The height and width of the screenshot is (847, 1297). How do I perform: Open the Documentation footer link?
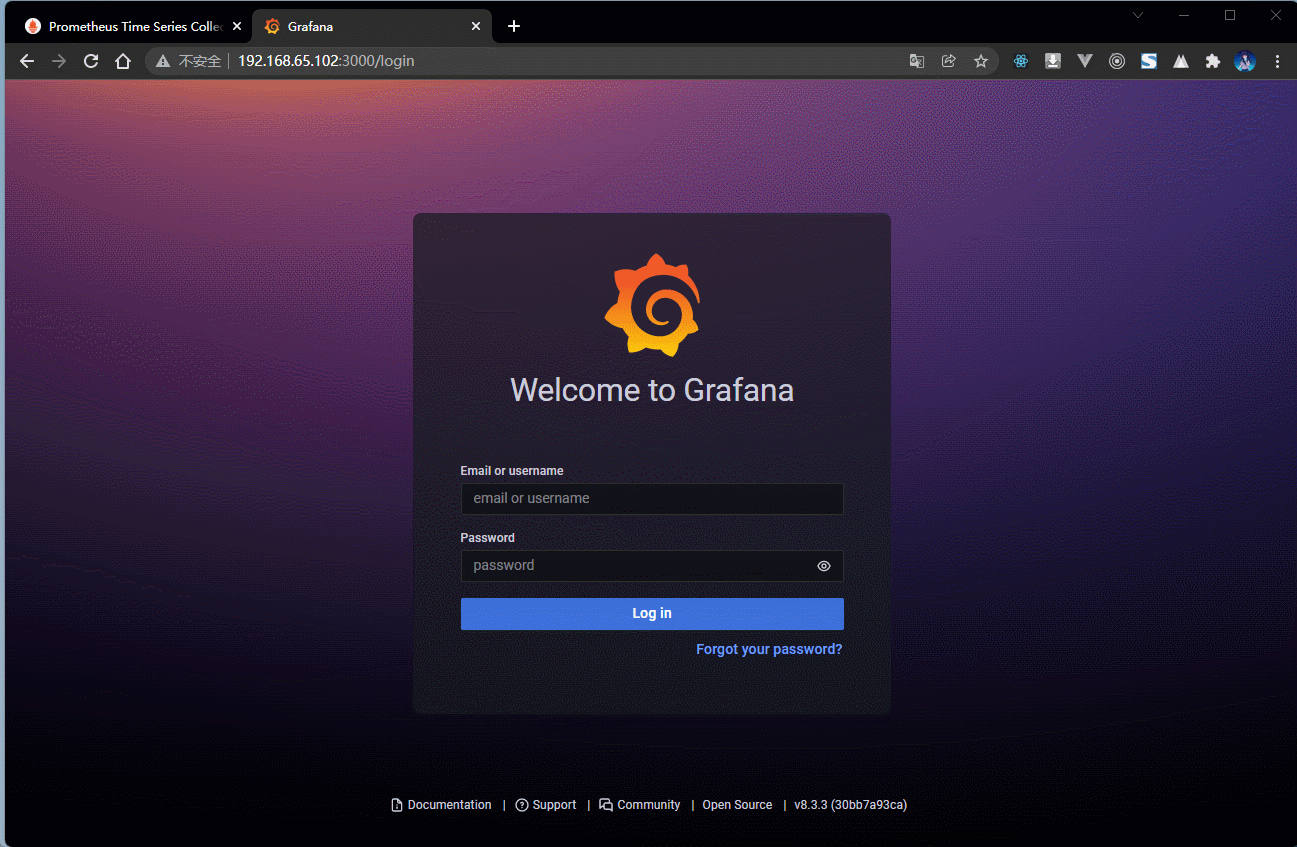442,805
